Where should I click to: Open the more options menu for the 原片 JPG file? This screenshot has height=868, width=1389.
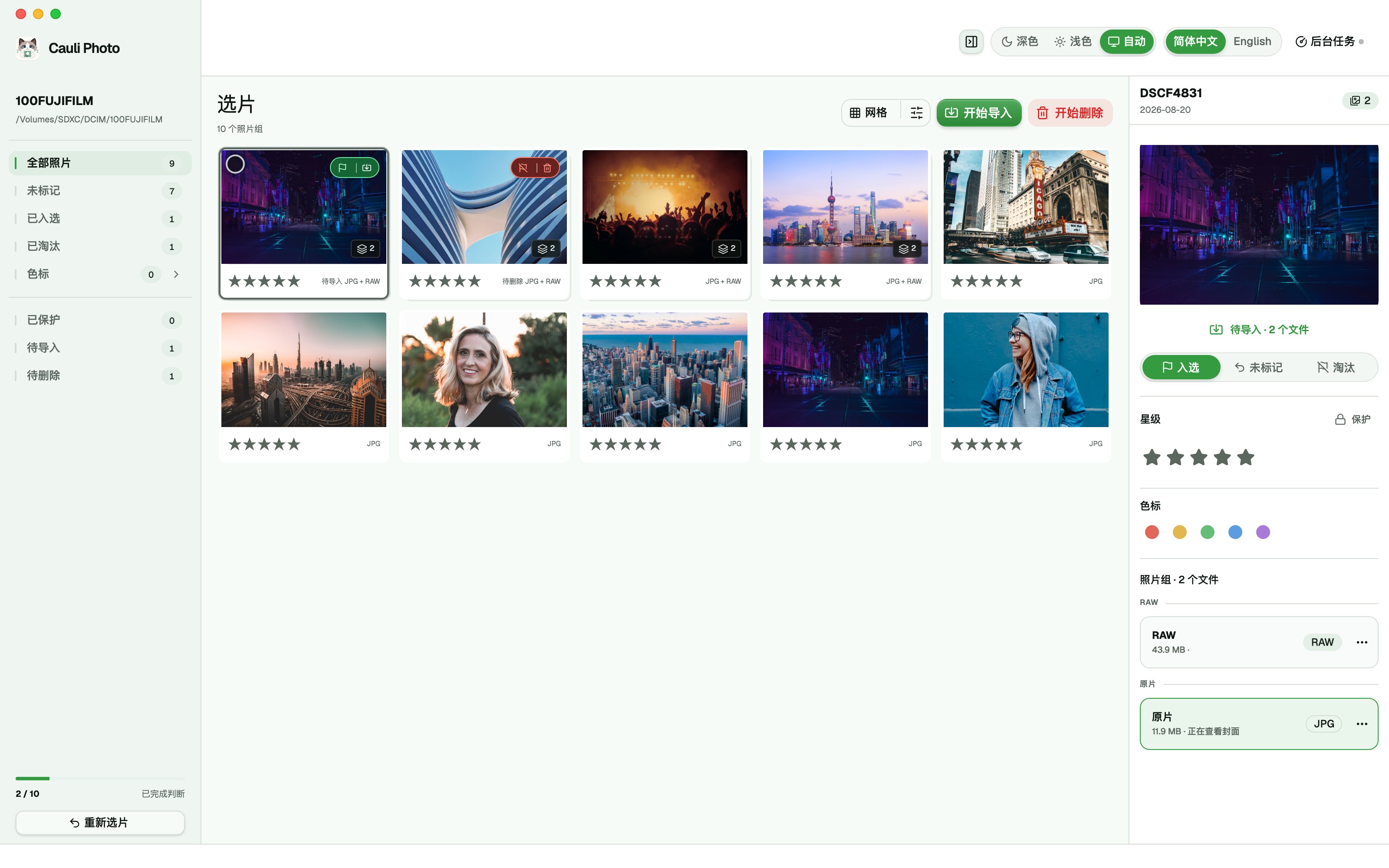1362,724
